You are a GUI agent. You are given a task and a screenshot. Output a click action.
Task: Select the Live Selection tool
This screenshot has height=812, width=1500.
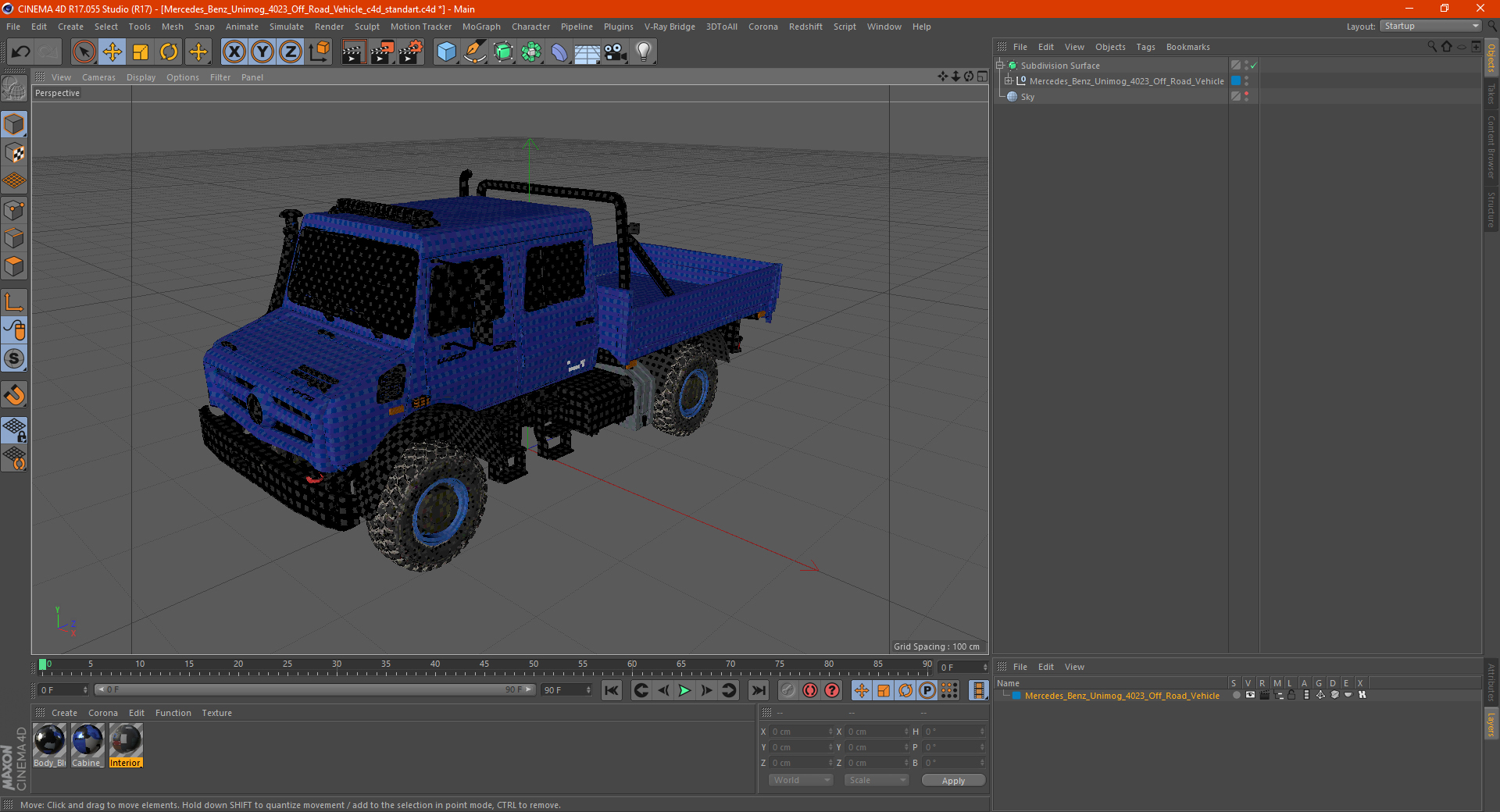click(x=84, y=52)
